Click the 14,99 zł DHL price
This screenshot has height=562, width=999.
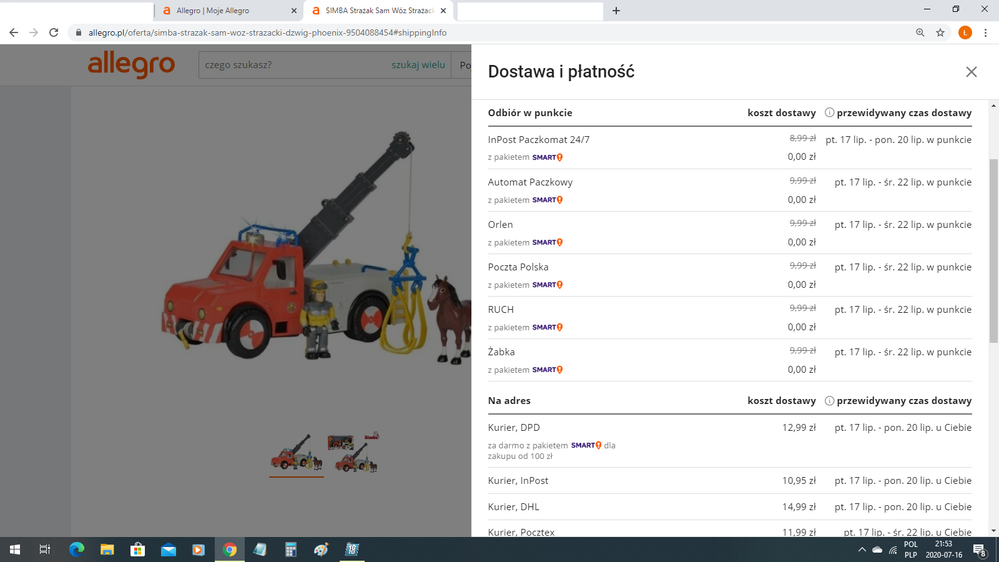coord(799,507)
